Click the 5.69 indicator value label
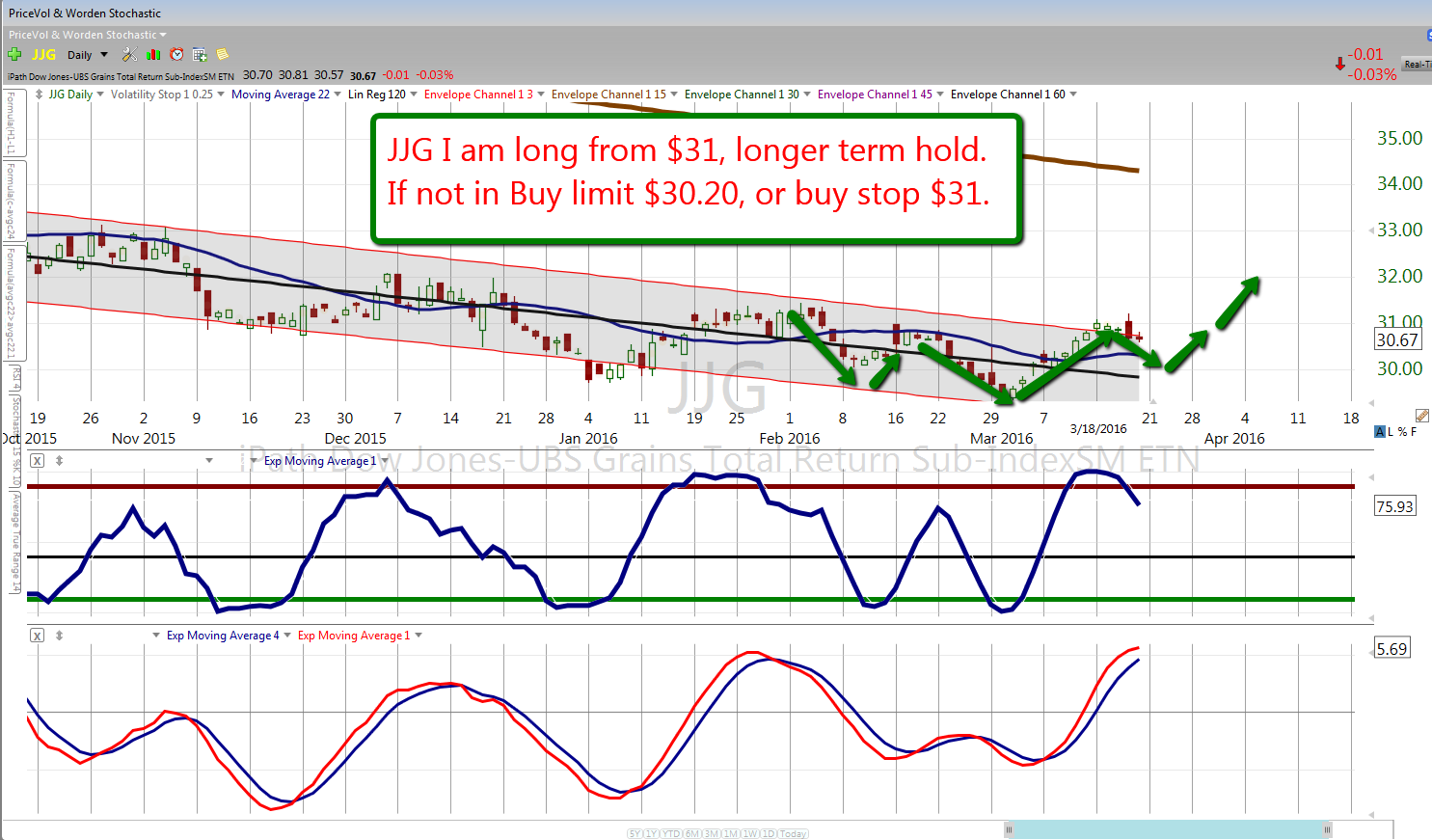Viewport: 1432px width, 840px height. click(x=1391, y=649)
